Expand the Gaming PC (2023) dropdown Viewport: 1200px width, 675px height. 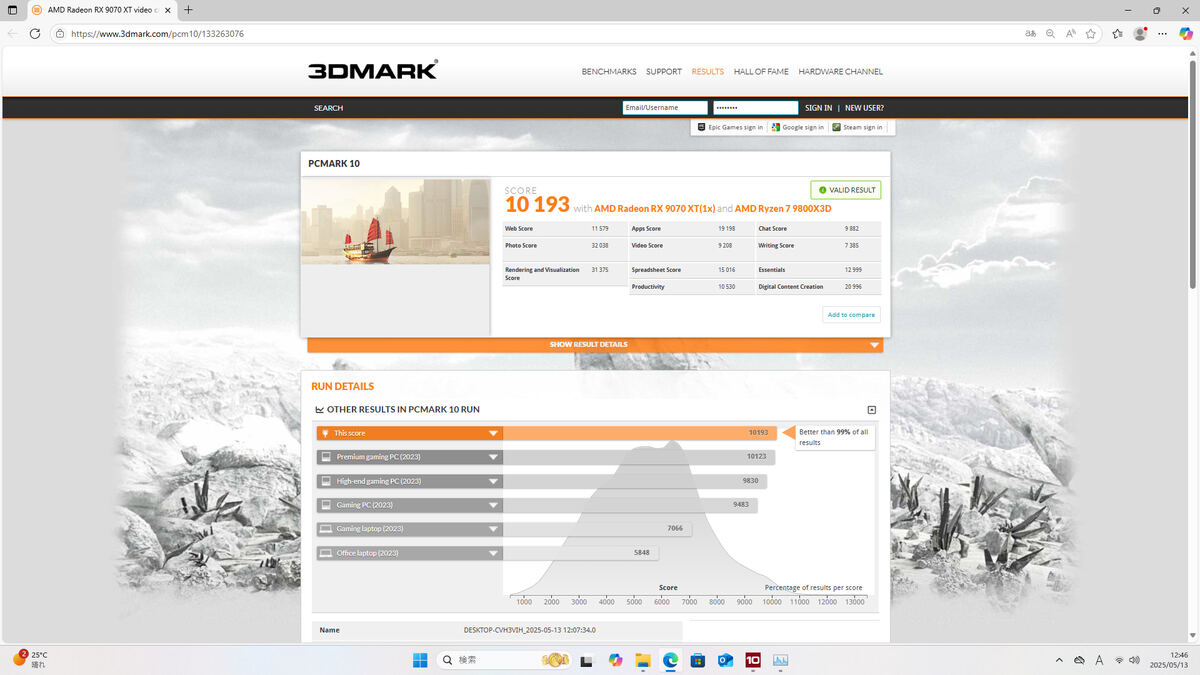pyautogui.click(x=493, y=505)
